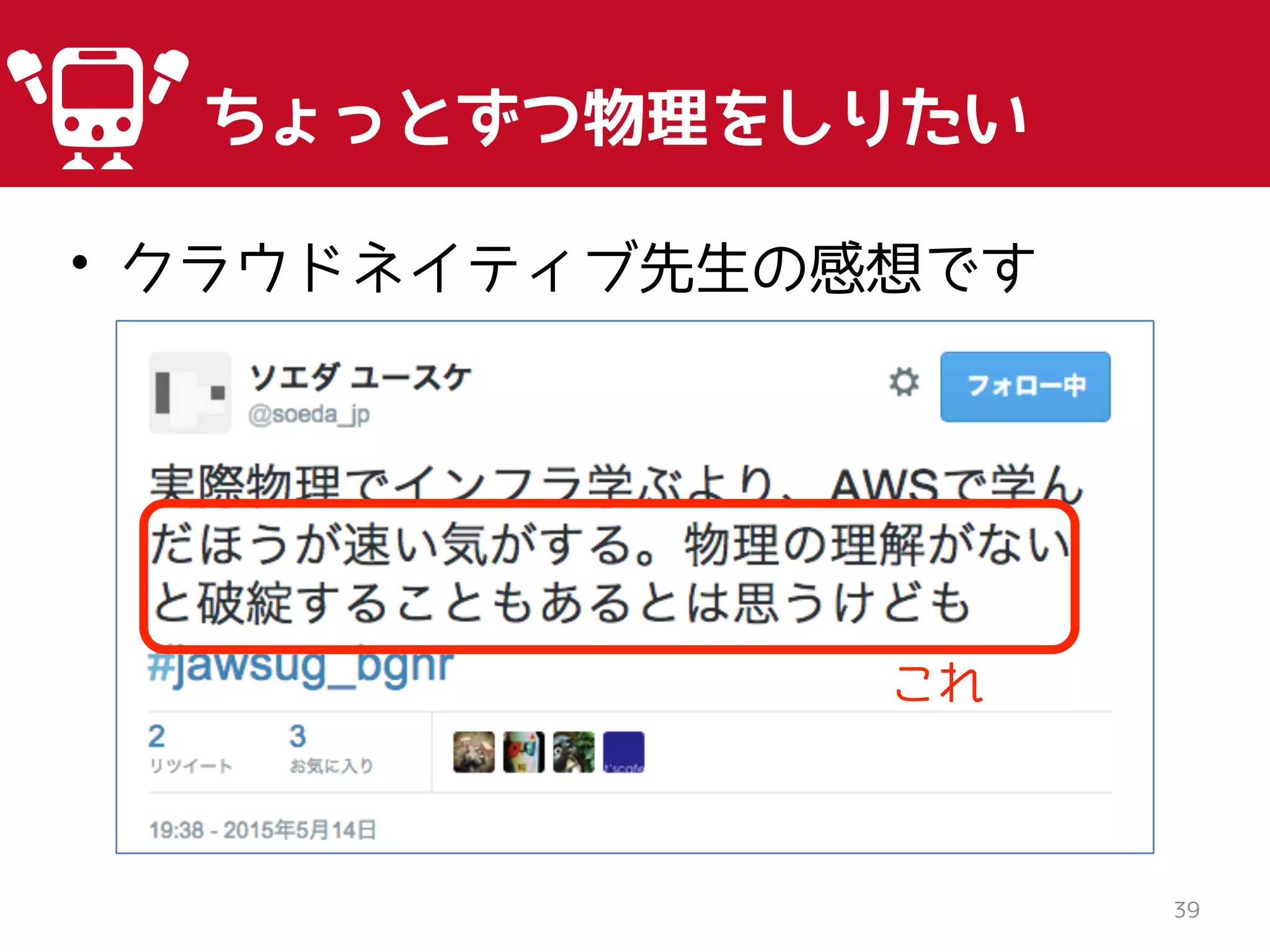
Task: Click the train mascot logo in header
Action: point(97,108)
